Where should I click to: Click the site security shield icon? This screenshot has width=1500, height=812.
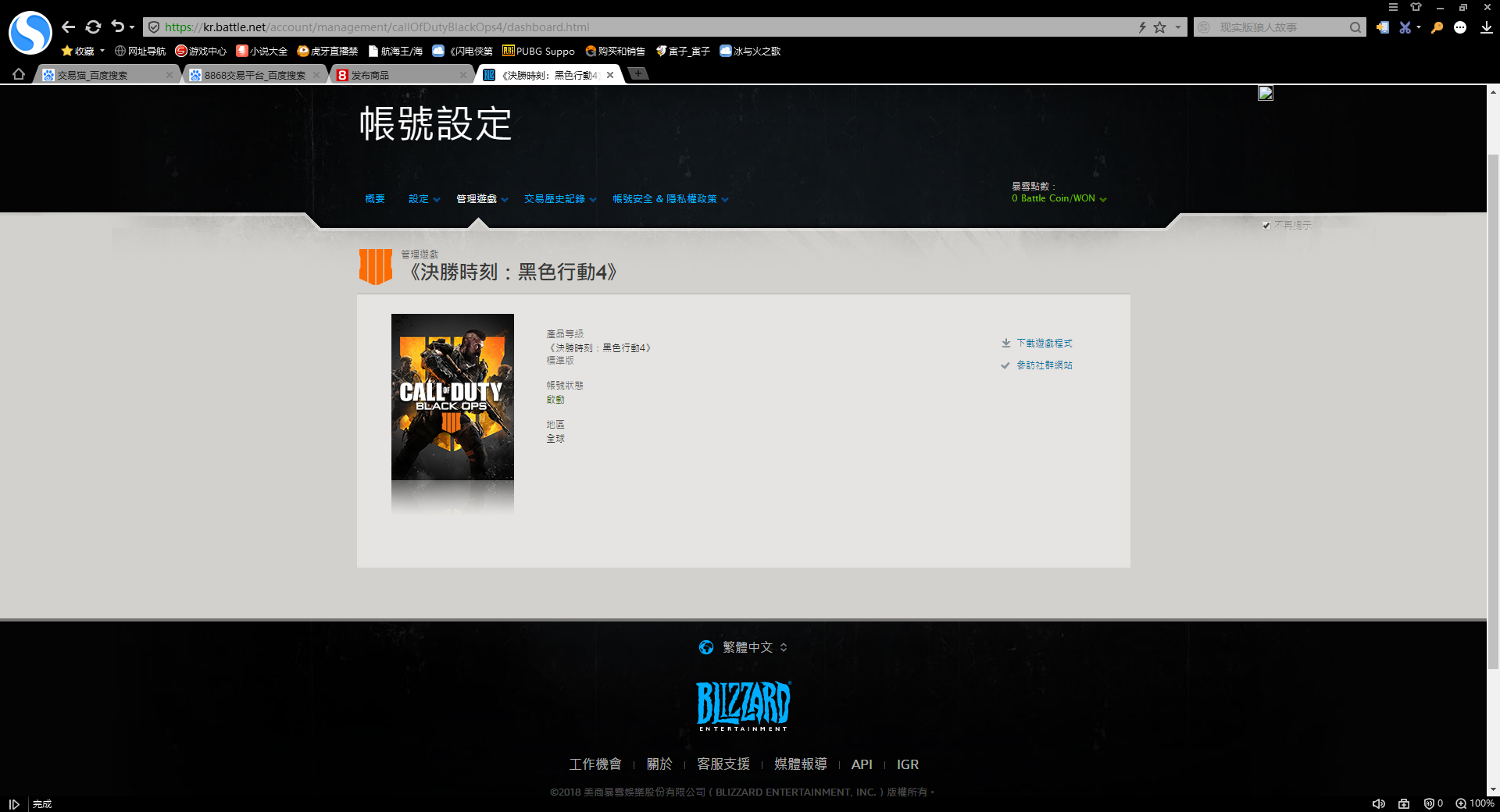[154, 27]
